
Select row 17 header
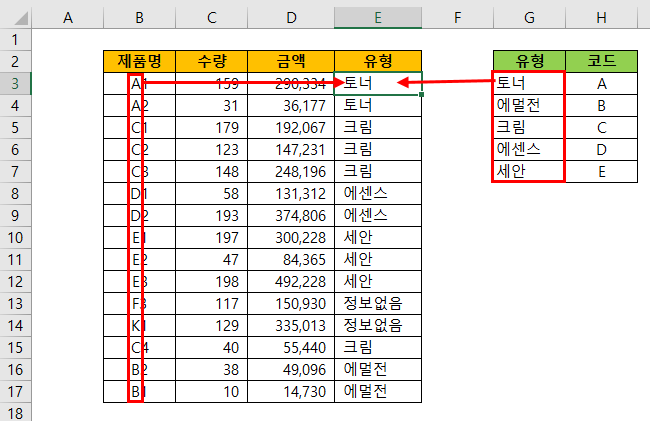click(x=15, y=392)
